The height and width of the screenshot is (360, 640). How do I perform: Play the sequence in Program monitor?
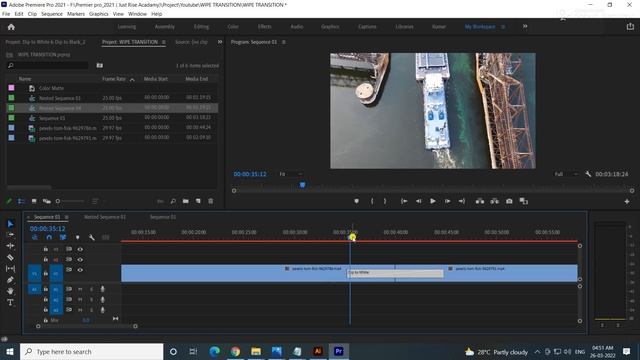pyautogui.click(x=433, y=201)
